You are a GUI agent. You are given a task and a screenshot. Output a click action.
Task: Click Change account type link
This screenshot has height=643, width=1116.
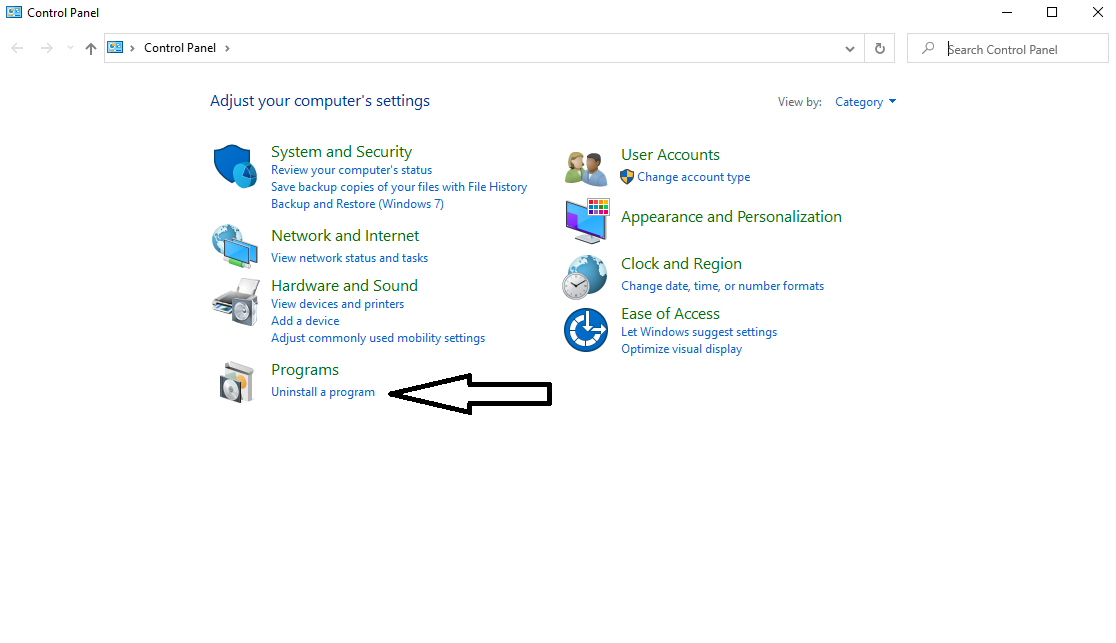[x=694, y=177]
